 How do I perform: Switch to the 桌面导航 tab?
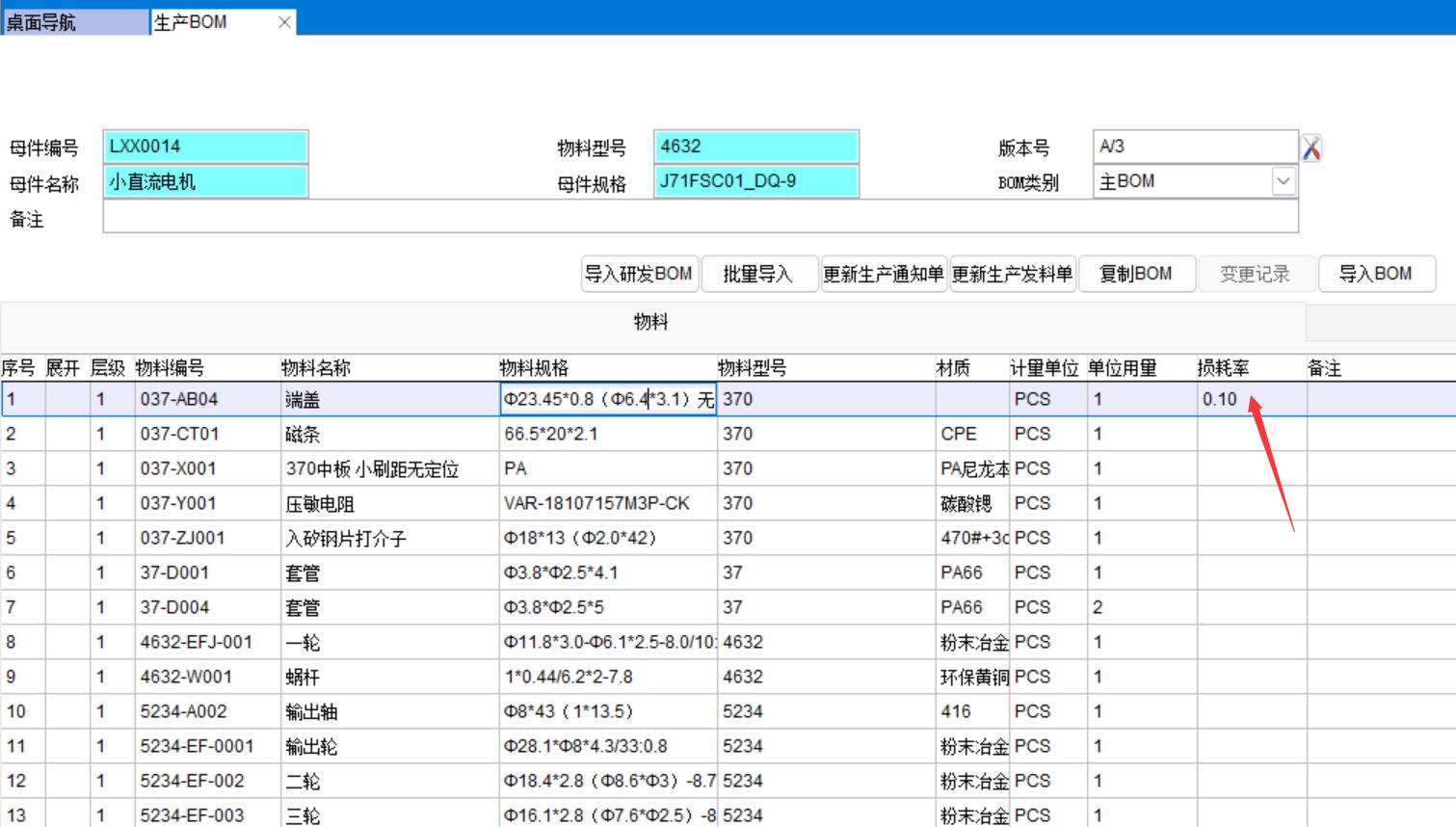click(75, 22)
